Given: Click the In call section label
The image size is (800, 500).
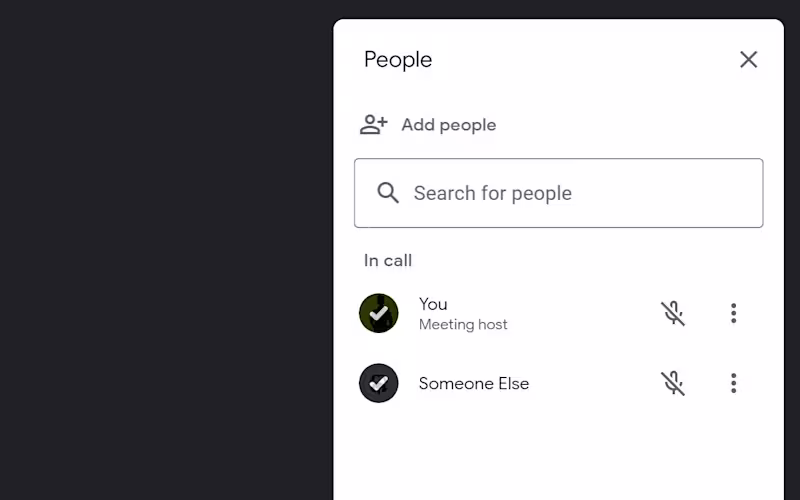Looking at the screenshot, I should (388, 261).
